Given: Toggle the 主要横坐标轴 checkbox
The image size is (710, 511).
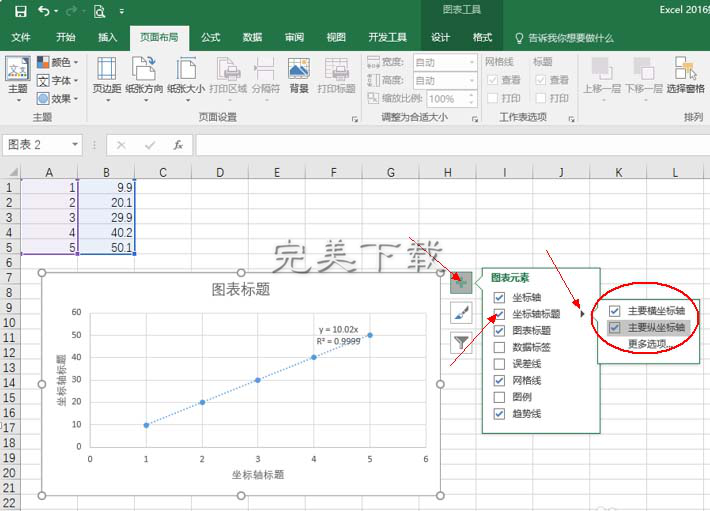Looking at the screenshot, I should (x=615, y=311).
